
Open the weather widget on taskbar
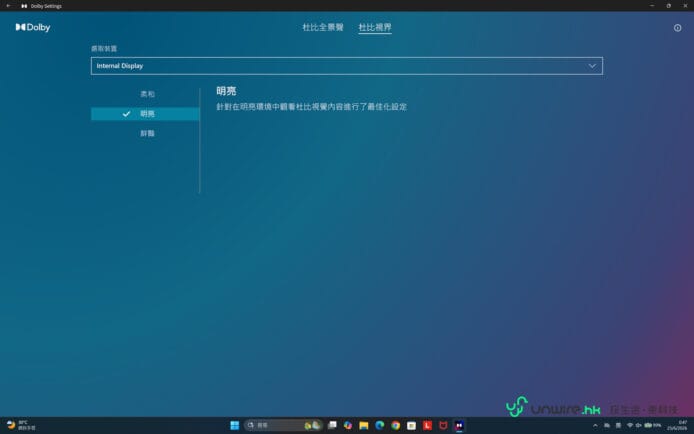click(x=21, y=425)
